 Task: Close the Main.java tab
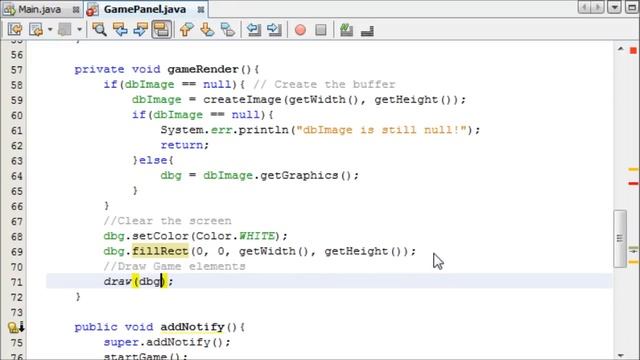coord(76,9)
